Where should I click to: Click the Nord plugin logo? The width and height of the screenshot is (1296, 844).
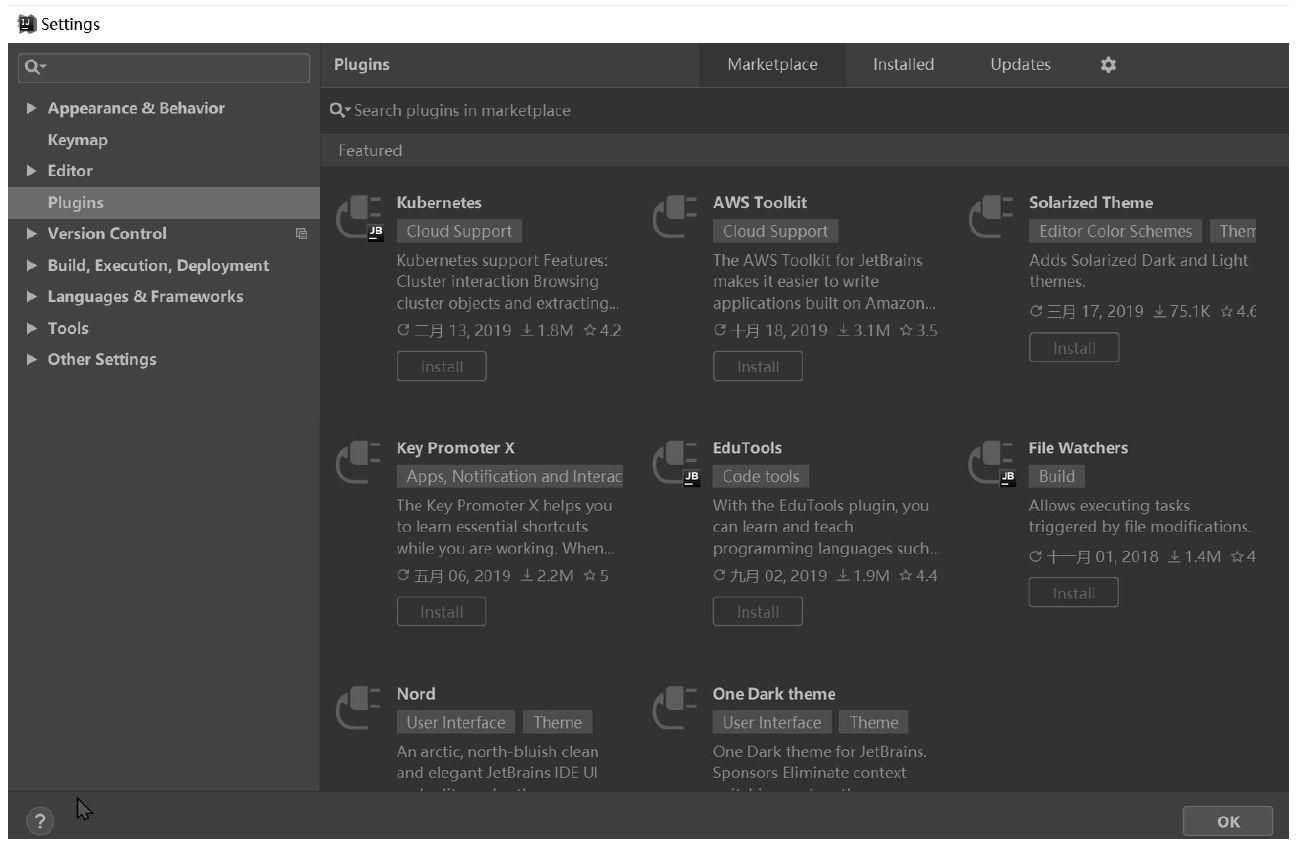pyautogui.click(x=362, y=703)
